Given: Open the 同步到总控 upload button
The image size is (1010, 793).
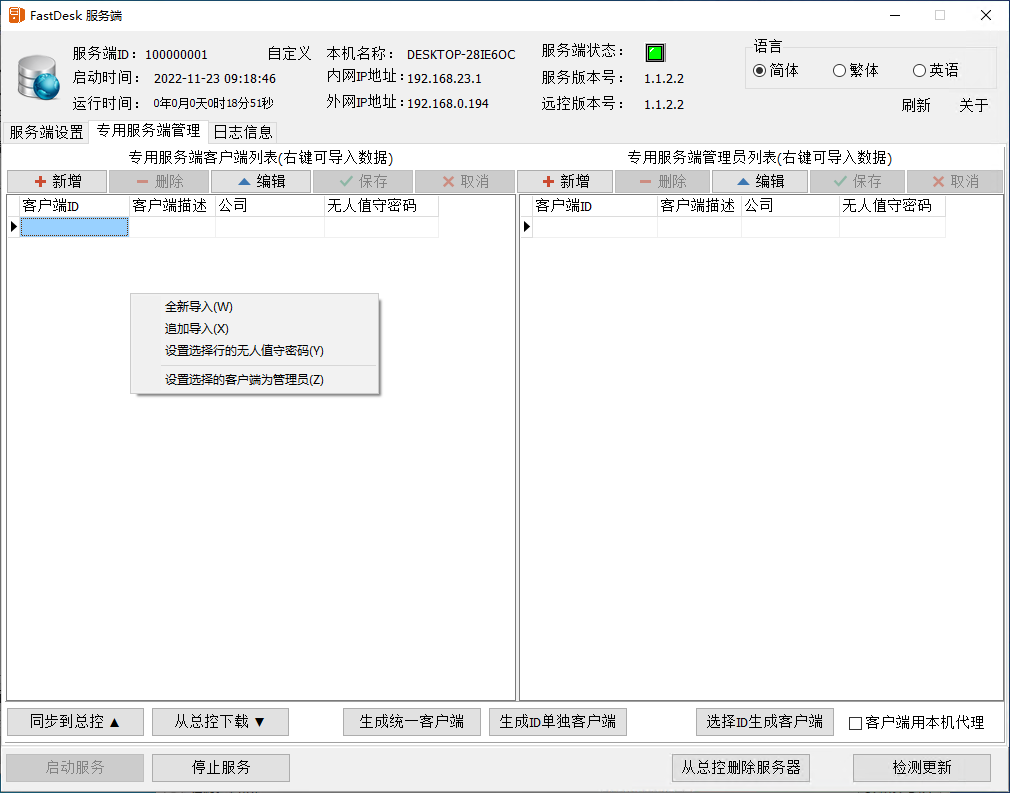Looking at the screenshot, I should [x=75, y=721].
